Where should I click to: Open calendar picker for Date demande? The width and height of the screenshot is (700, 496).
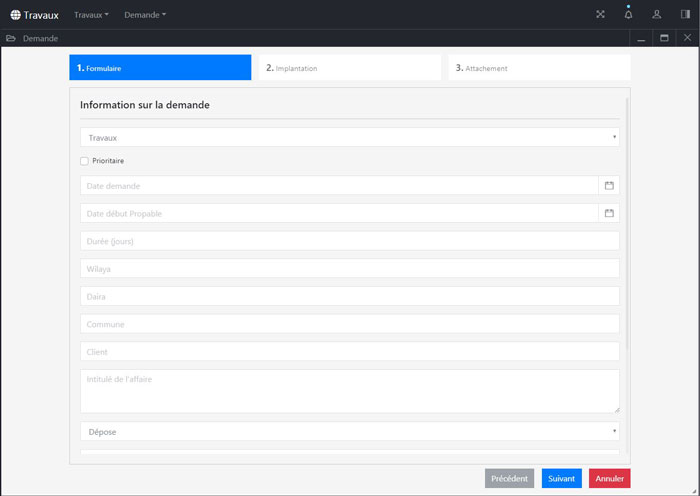coord(609,186)
